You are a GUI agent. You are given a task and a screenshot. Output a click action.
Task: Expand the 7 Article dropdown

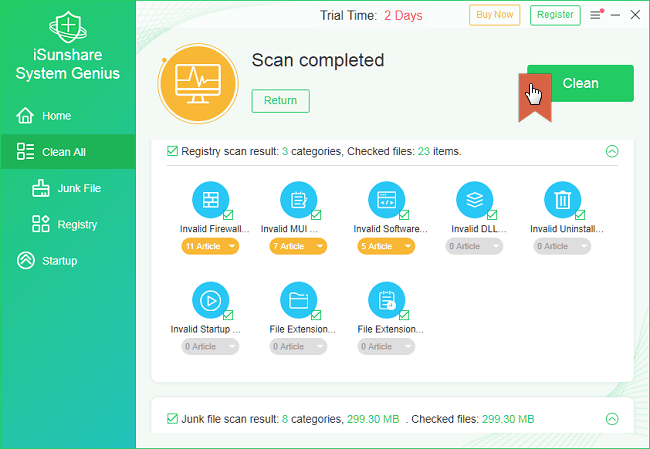pyautogui.click(x=298, y=246)
